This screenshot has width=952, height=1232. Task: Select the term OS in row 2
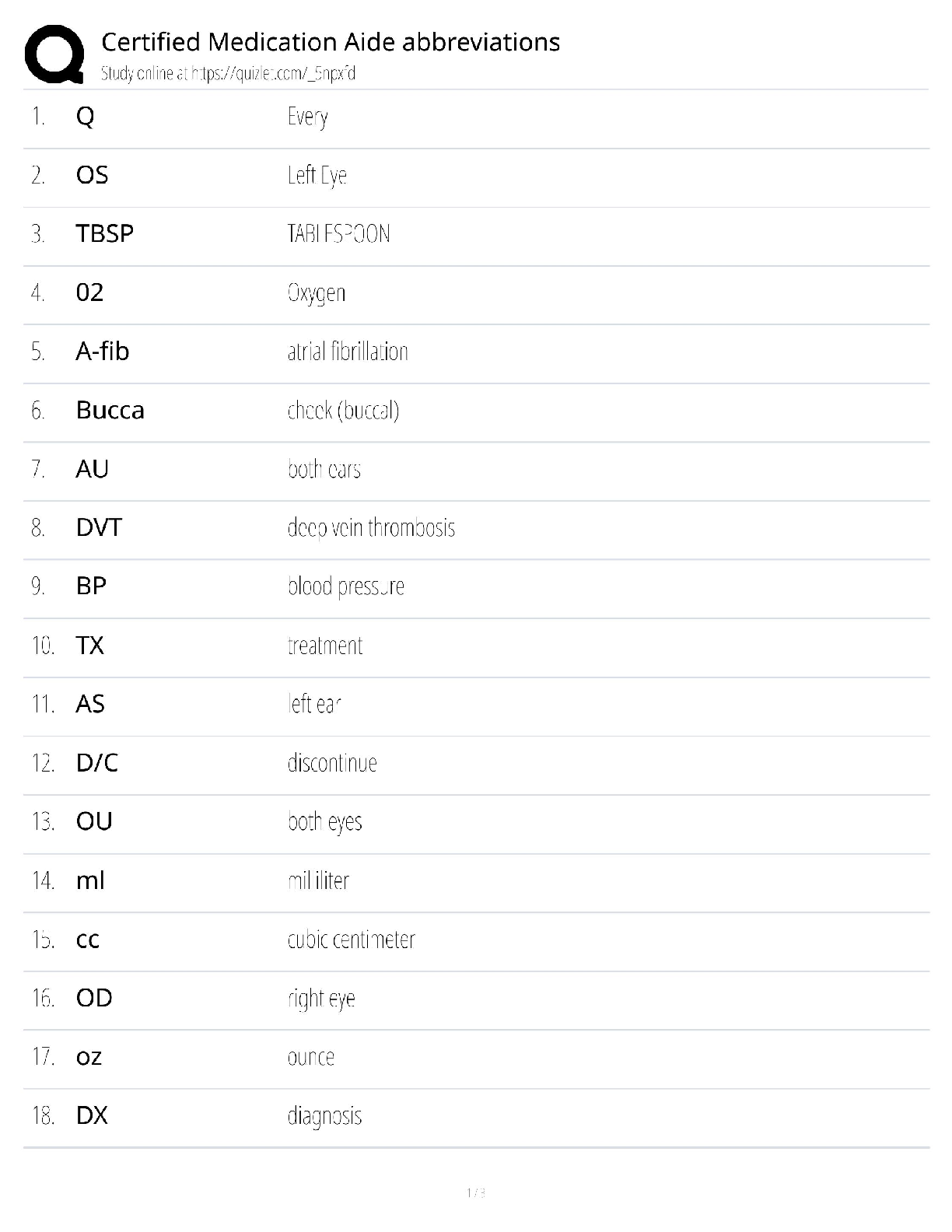(x=92, y=175)
